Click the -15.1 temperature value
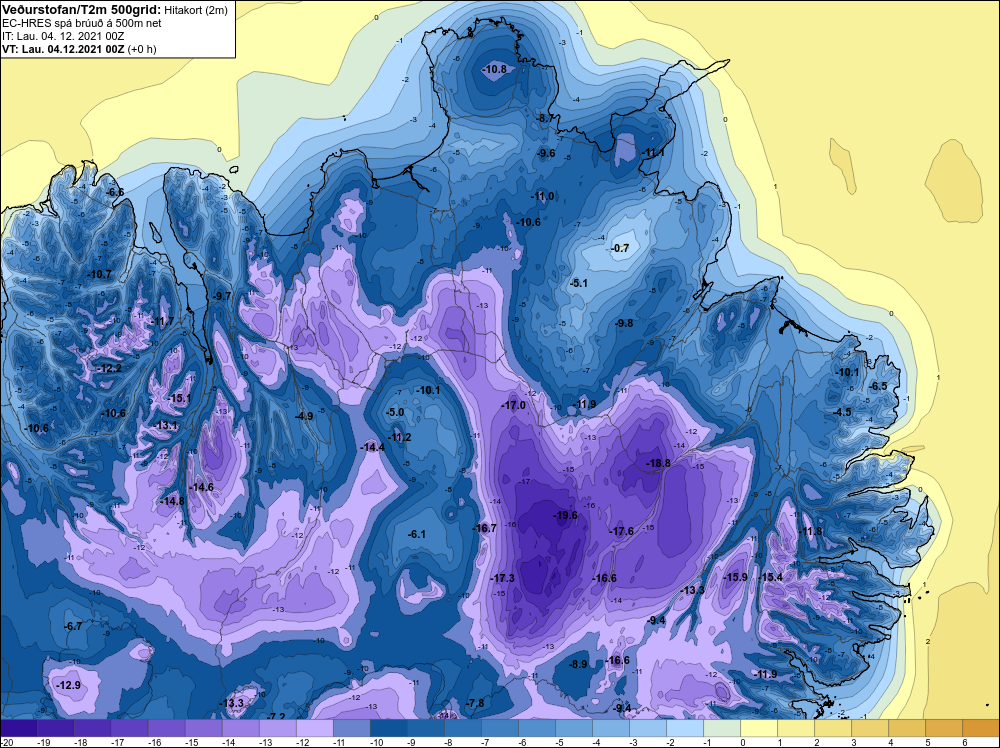Screen dimensions: 1000x748 (179, 398)
